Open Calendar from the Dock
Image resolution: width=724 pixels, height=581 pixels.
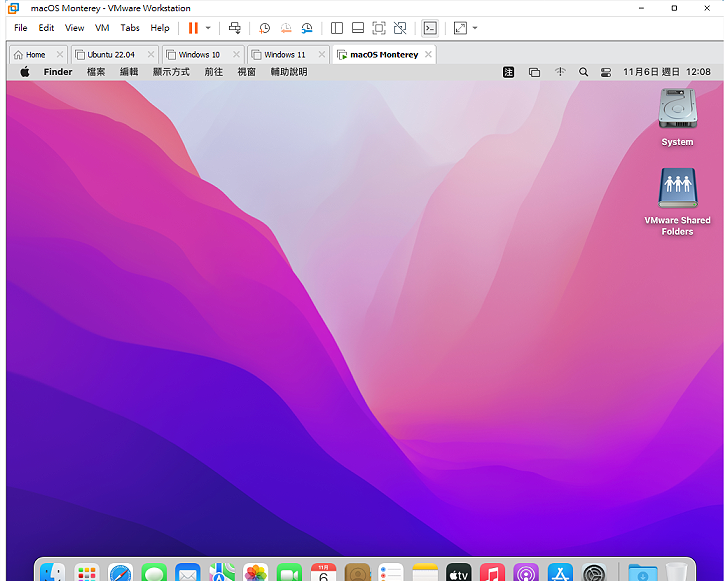tap(323, 572)
